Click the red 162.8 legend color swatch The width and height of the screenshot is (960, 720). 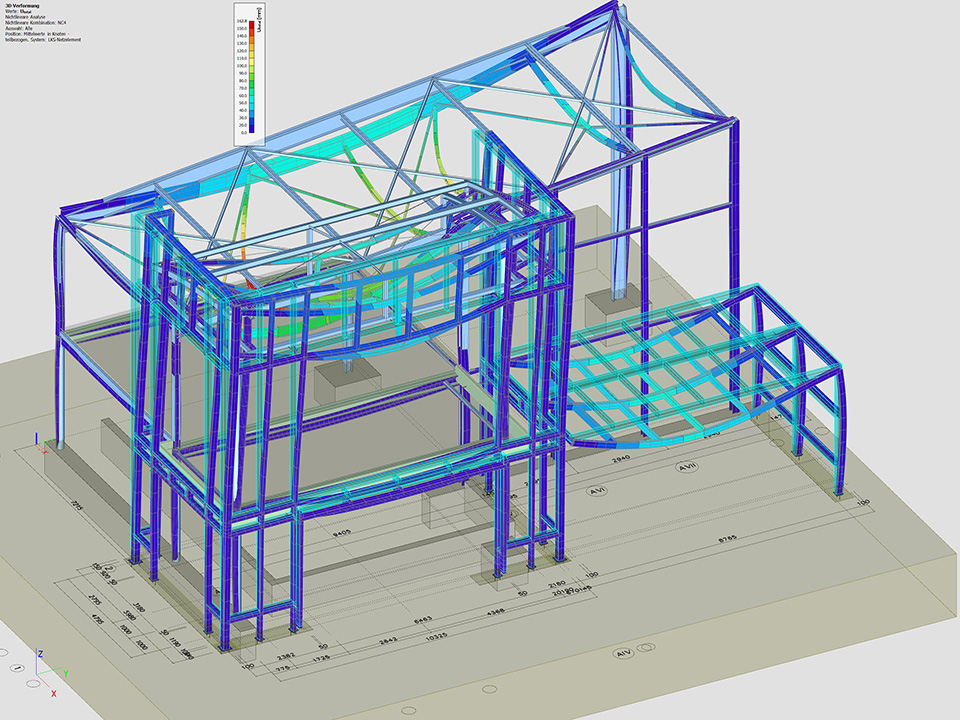coord(252,23)
